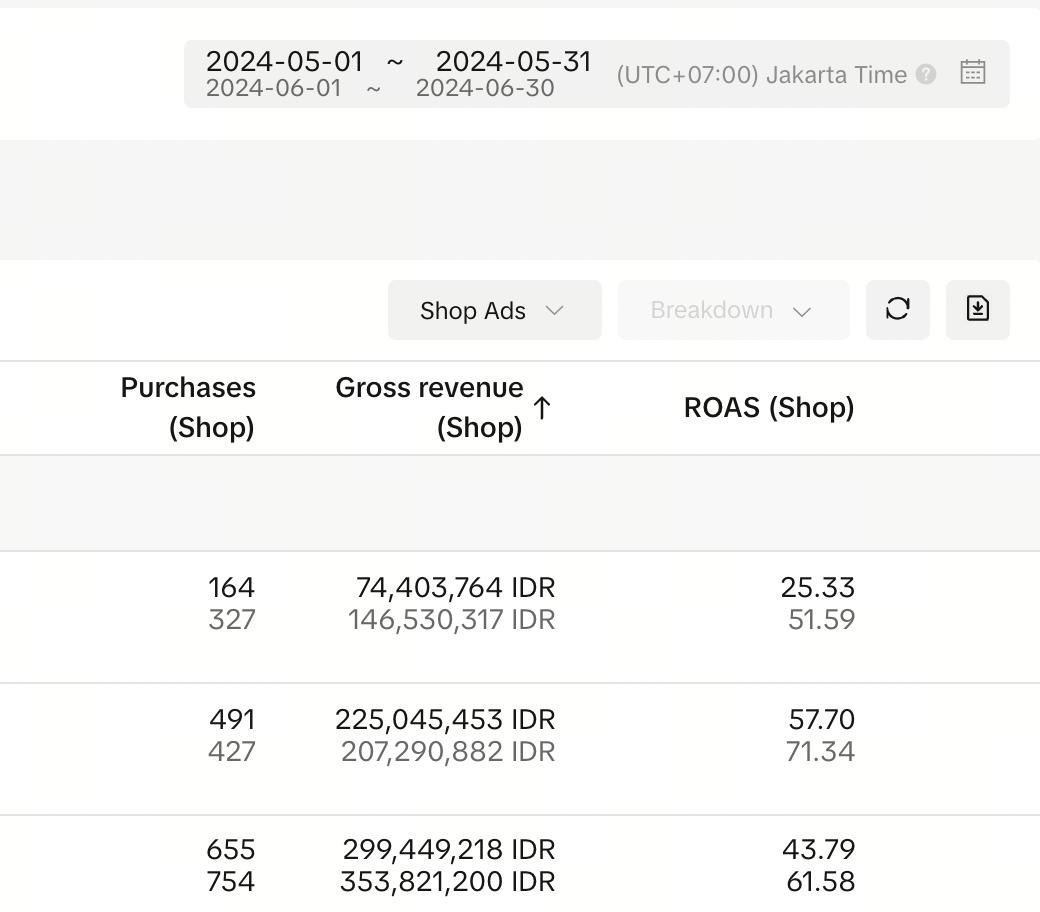The image size is (1040, 912).
Task: Sort by the ROAS (Shop) column header
Action: coord(768,407)
